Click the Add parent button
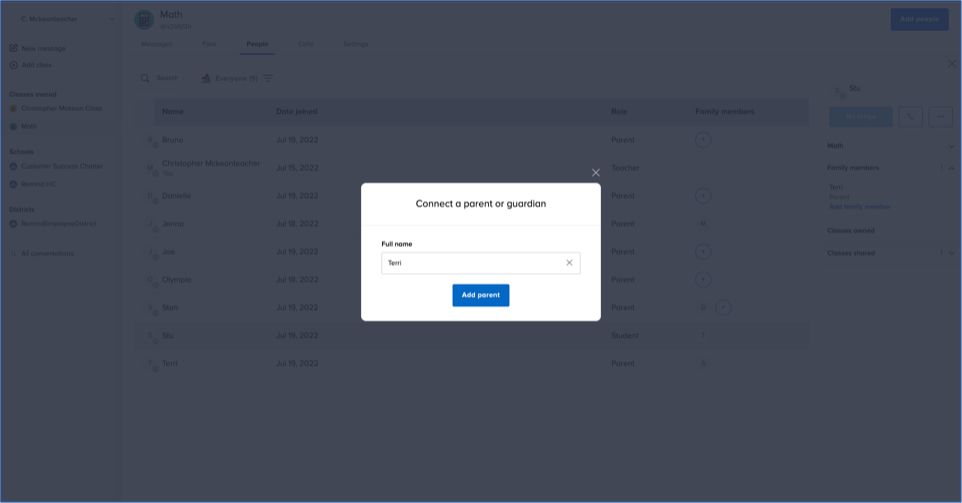 (x=480, y=295)
